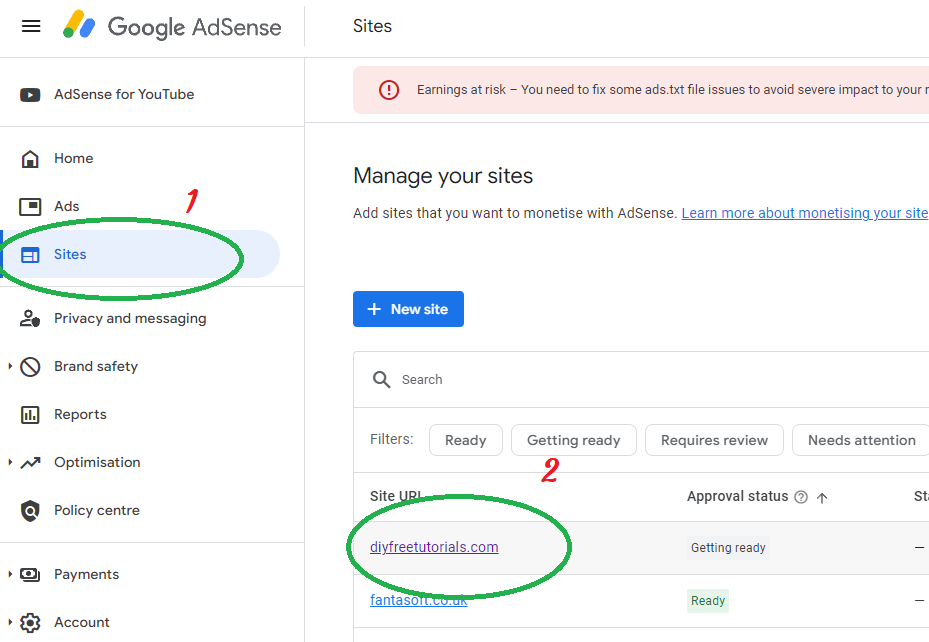Screen dimensions: 929x642
Task: Click the Approval status help question icon
Action: 801,497
